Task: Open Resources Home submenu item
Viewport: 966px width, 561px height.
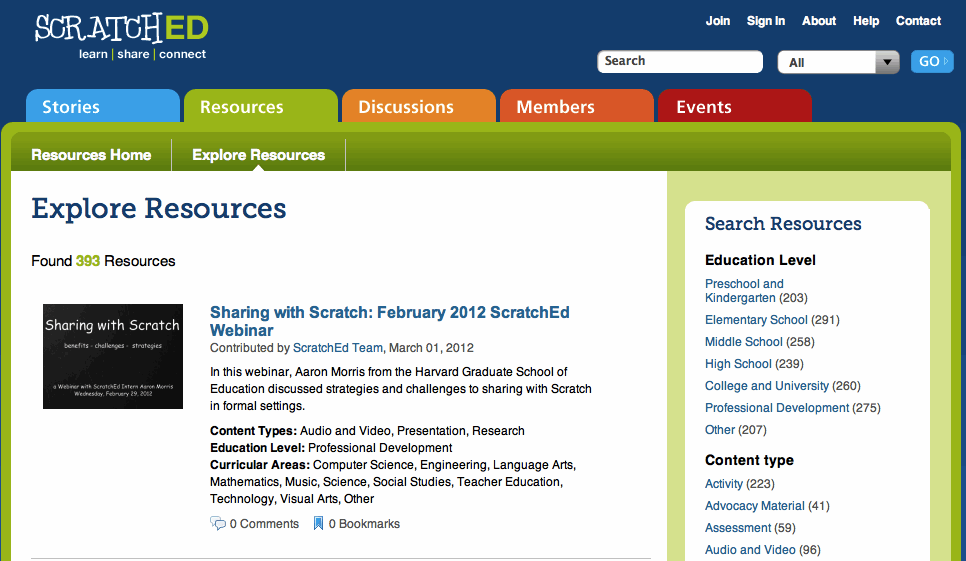Action: pyautogui.click(x=91, y=155)
